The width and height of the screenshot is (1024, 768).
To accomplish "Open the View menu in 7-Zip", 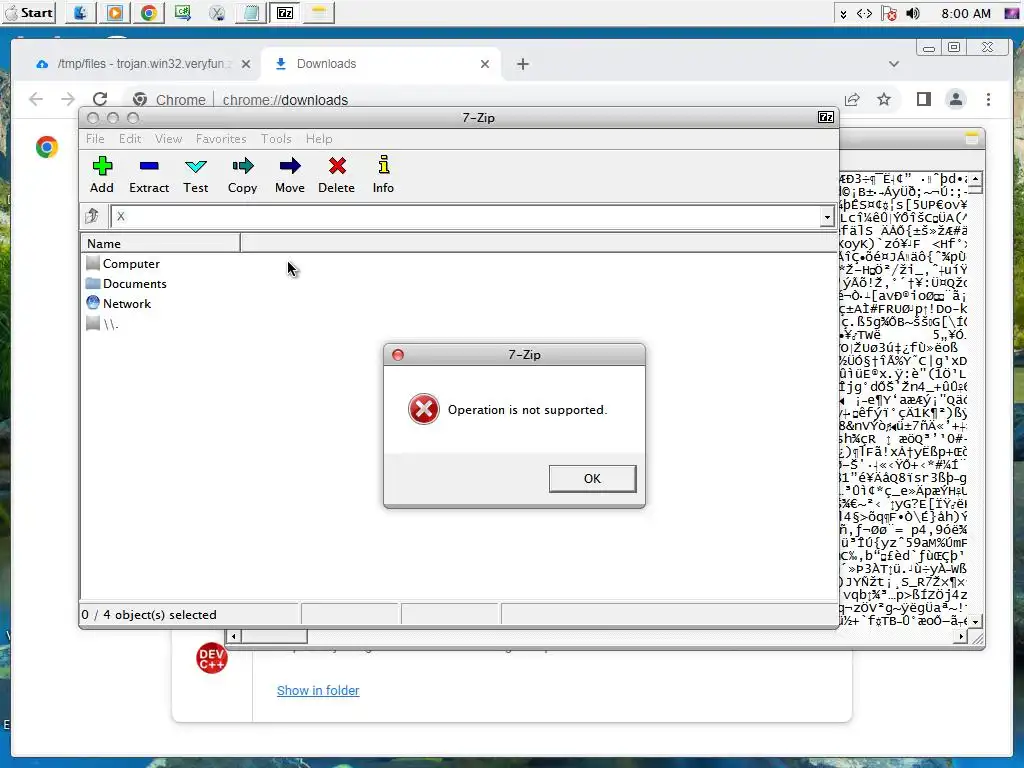I will point(168,138).
